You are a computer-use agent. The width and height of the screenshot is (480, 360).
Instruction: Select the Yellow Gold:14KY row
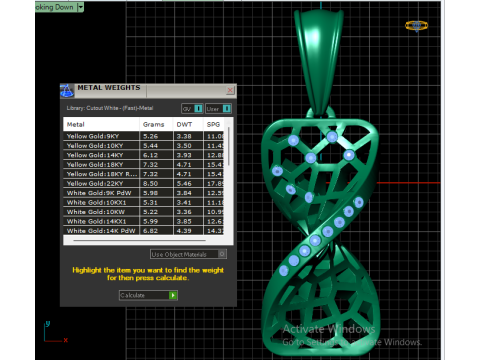click(x=143, y=155)
